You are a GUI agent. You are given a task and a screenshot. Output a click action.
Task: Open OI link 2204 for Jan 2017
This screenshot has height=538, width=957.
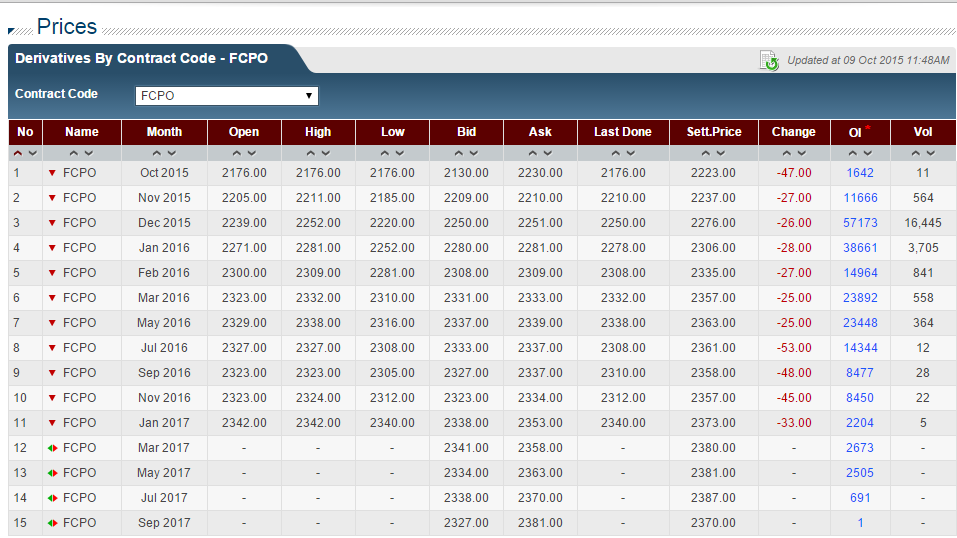pyautogui.click(x=860, y=423)
